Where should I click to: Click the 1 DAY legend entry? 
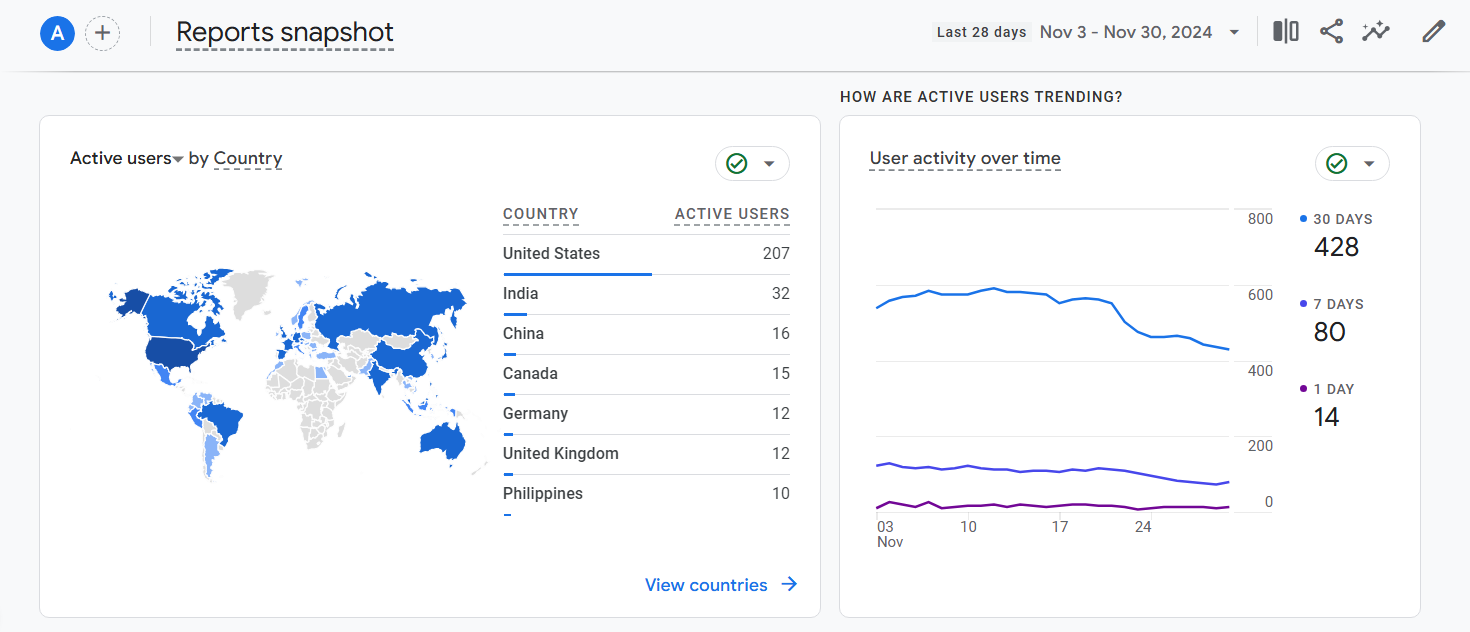[1327, 389]
